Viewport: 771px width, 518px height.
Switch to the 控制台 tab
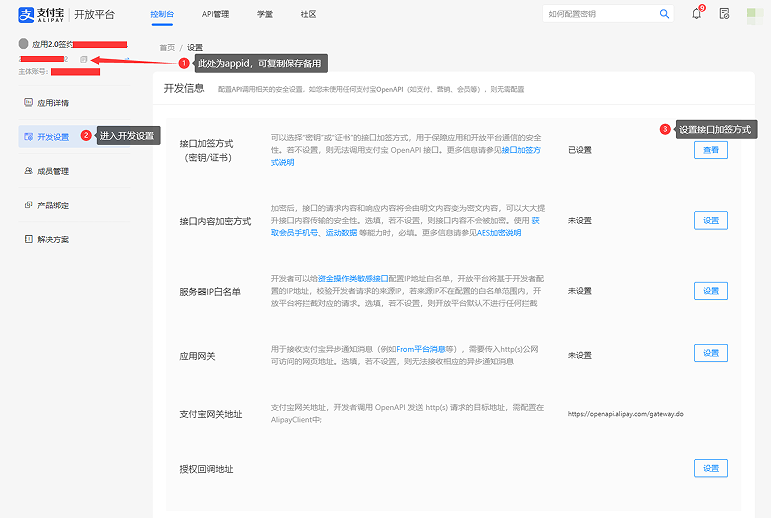click(161, 14)
